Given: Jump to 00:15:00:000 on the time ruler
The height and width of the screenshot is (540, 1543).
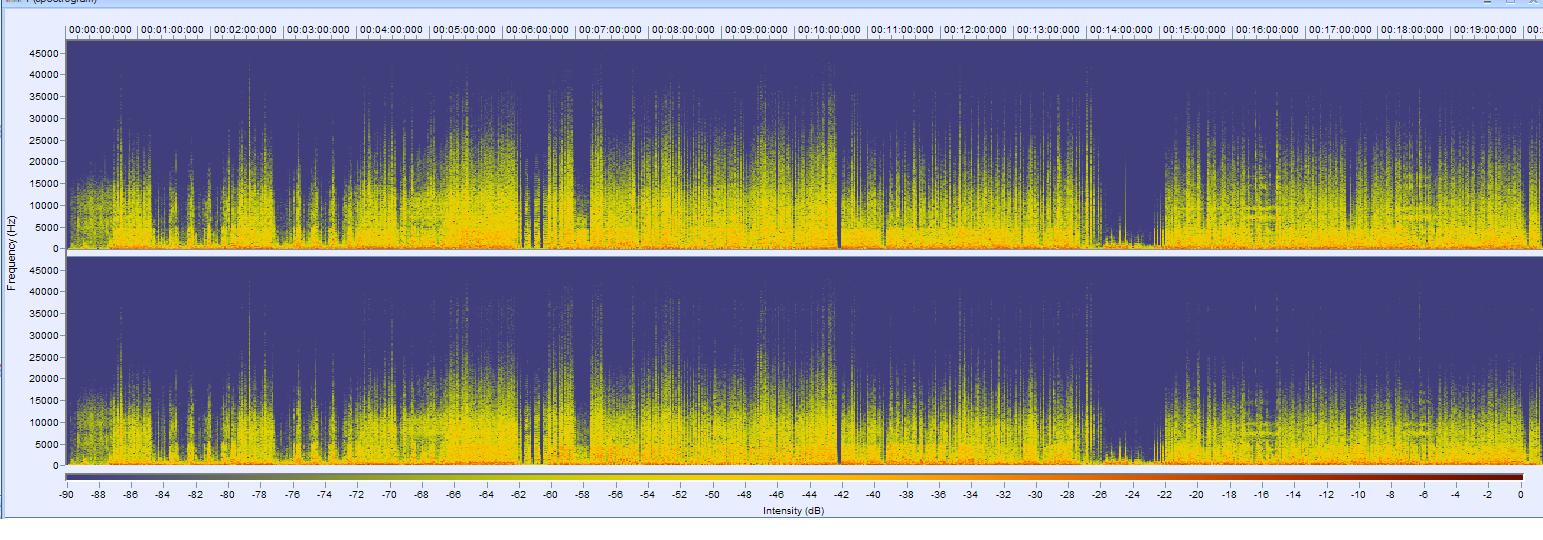Looking at the screenshot, I should pos(1195,30).
